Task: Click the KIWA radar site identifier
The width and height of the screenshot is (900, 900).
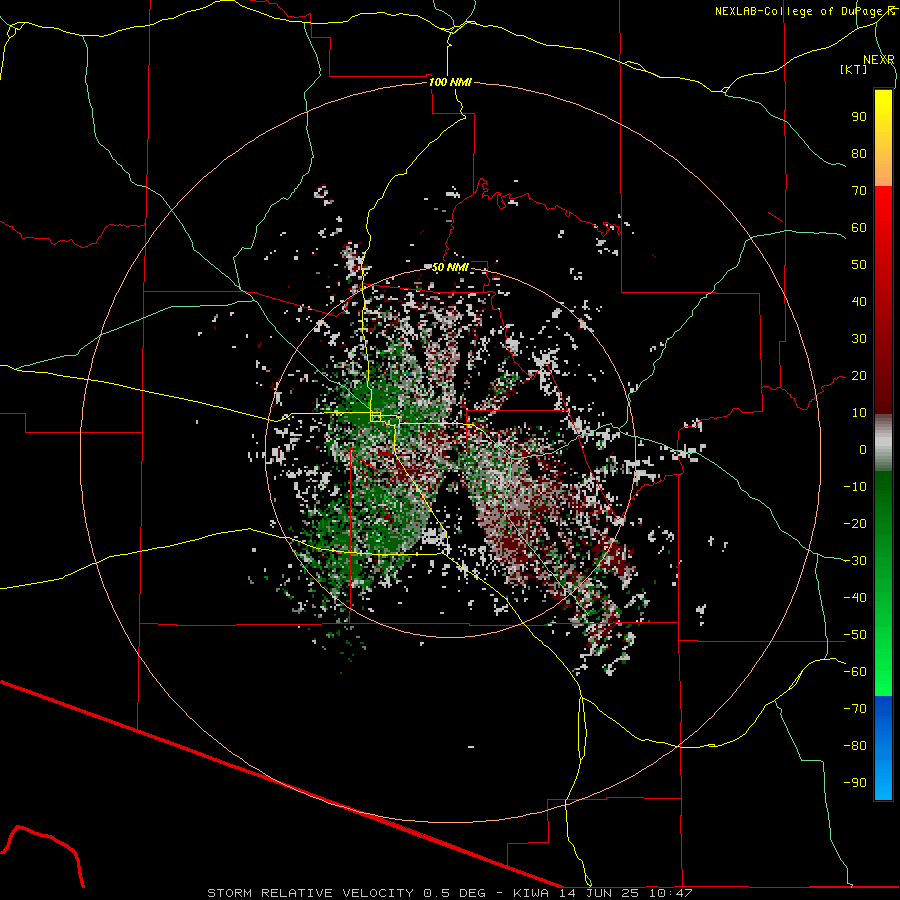Action: (530, 893)
